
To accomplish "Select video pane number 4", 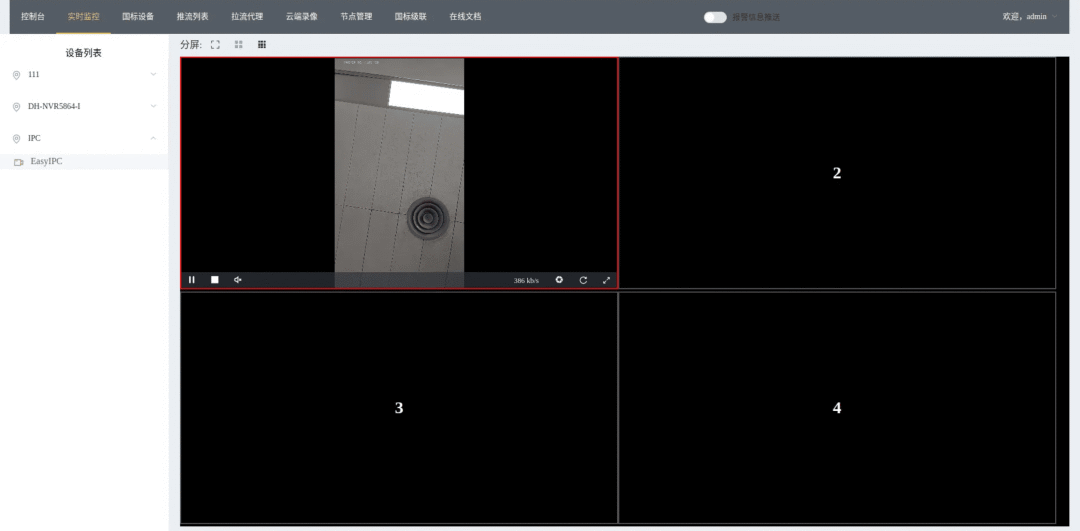I will 837,408.
